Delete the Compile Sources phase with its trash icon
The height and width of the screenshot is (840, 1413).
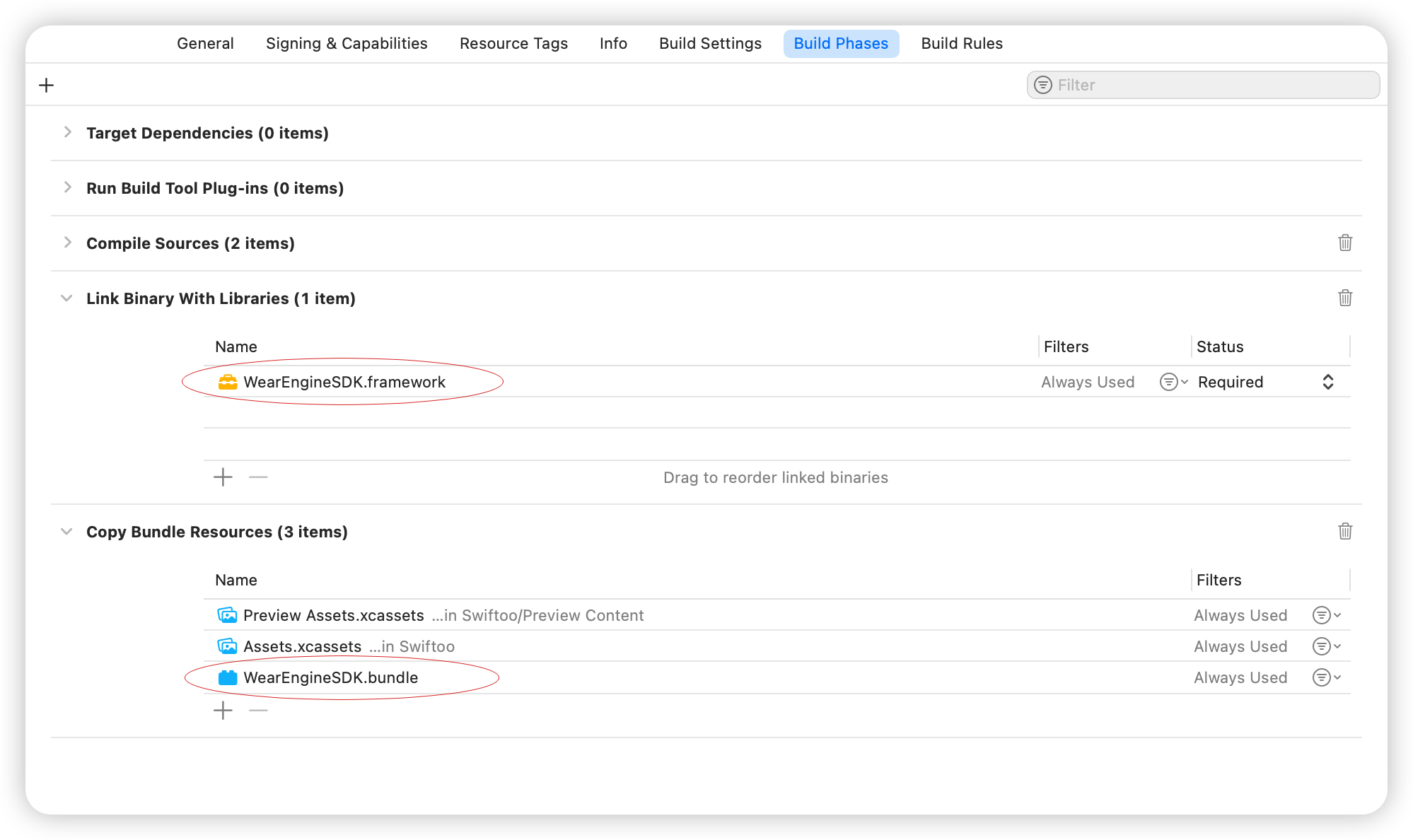[1345, 243]
